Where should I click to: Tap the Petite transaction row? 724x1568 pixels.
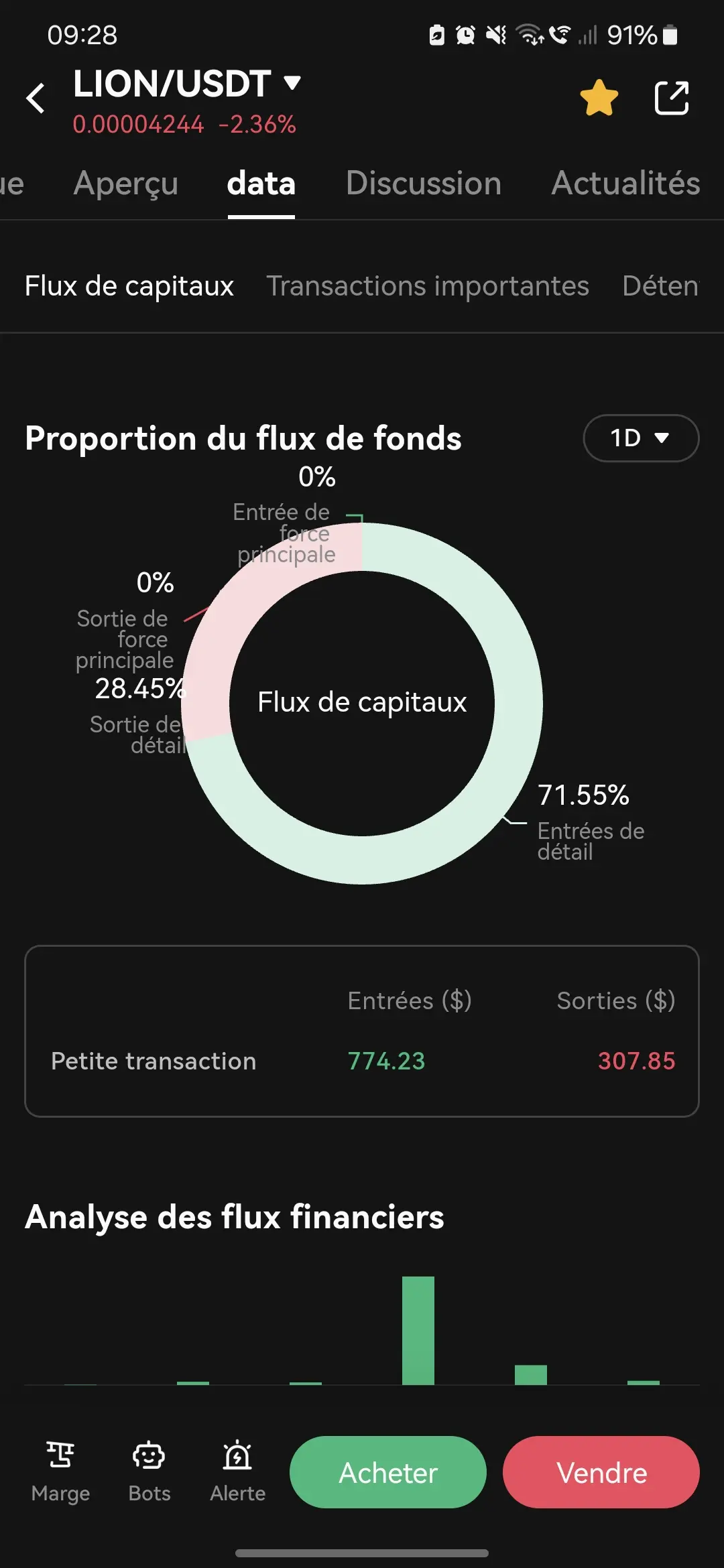(x=362, y=1061)
